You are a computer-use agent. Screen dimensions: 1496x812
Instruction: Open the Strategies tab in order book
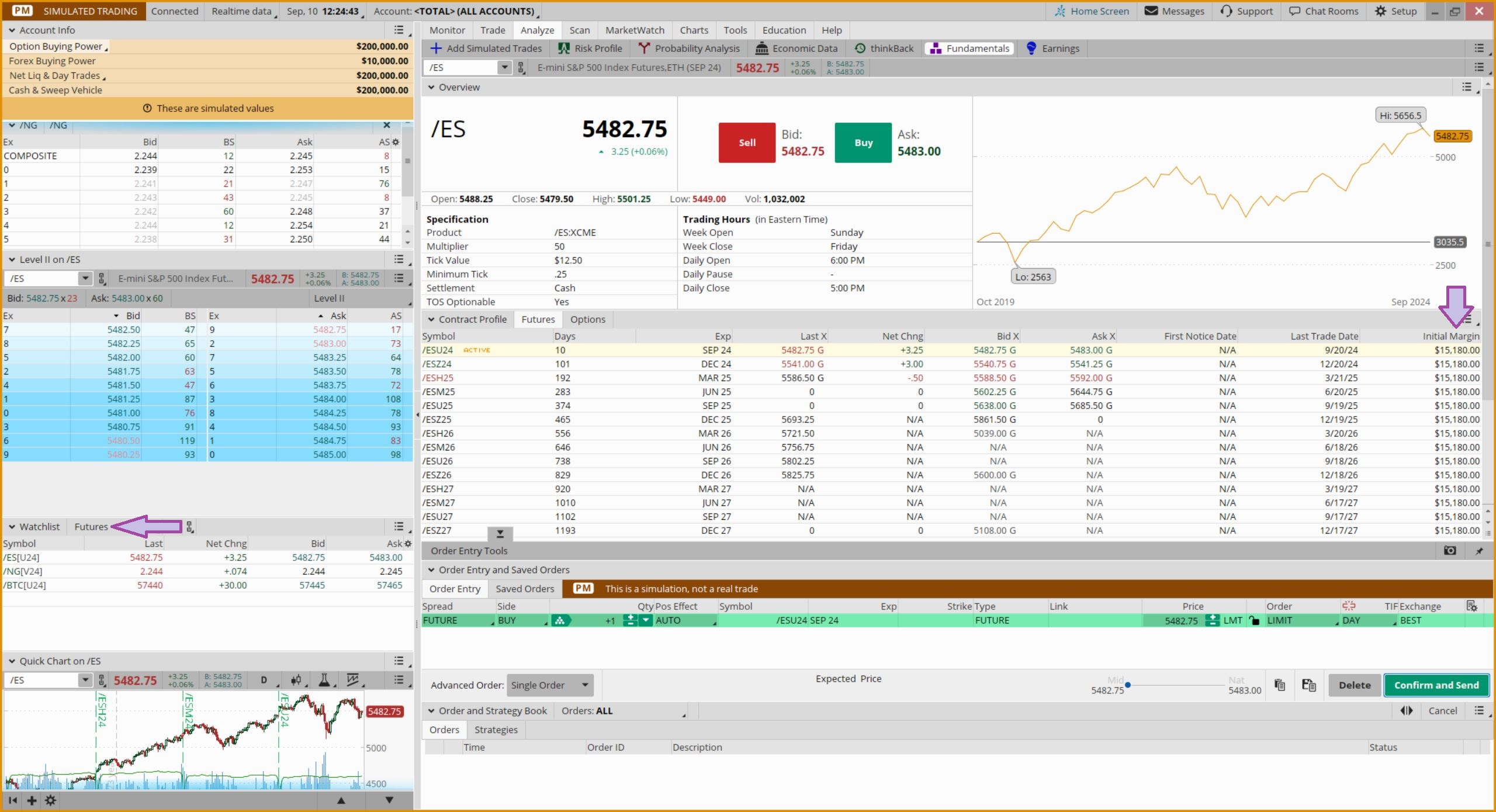coord(496,730)
